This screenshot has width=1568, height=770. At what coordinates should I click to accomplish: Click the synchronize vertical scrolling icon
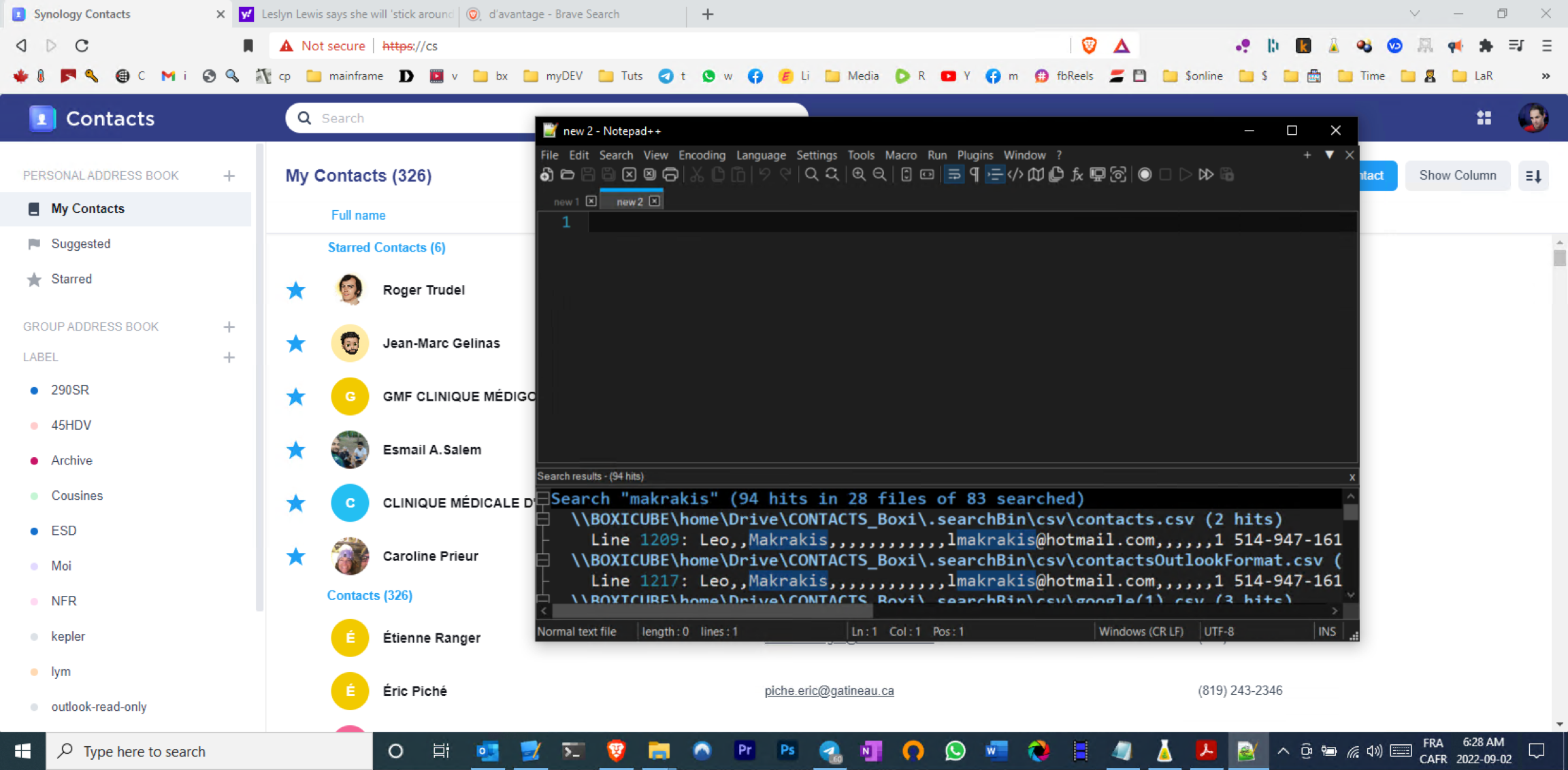point(906,175)
